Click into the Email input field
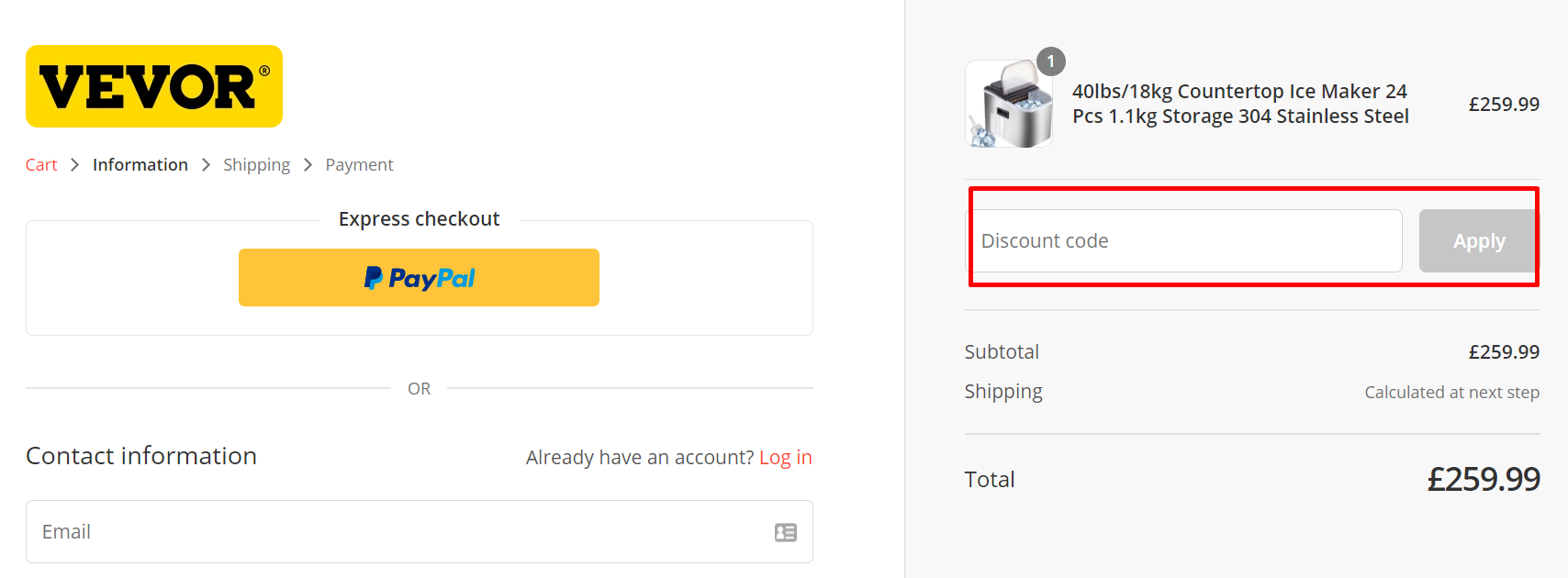 click(367, 532)
